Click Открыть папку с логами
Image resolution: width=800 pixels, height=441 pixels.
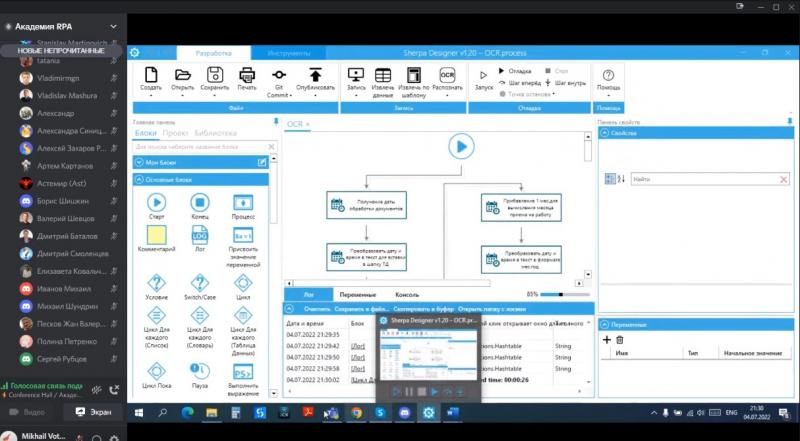pyautogui.click(x=492, y=309)
